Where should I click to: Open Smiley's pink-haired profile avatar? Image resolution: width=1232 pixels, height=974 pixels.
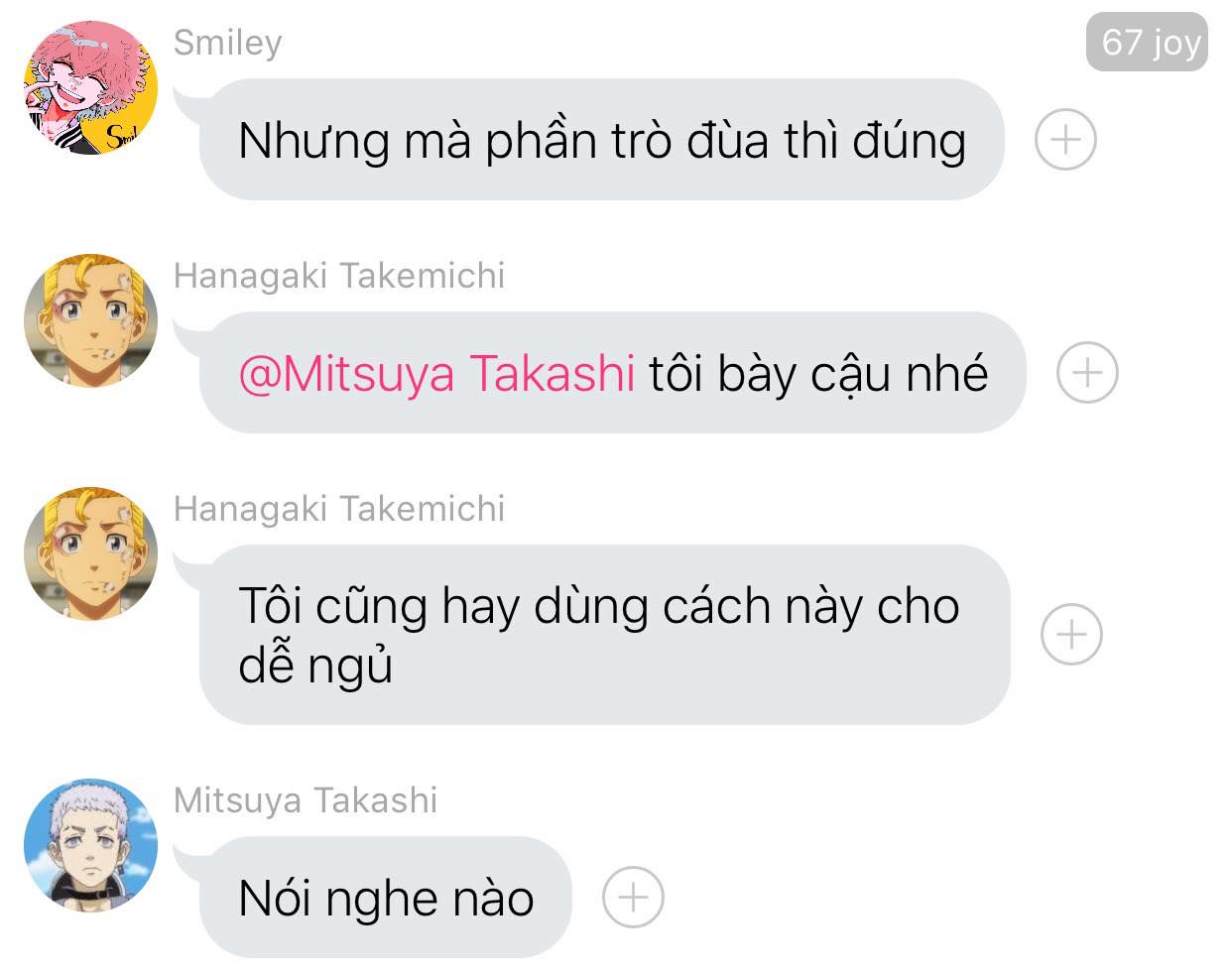90,87
